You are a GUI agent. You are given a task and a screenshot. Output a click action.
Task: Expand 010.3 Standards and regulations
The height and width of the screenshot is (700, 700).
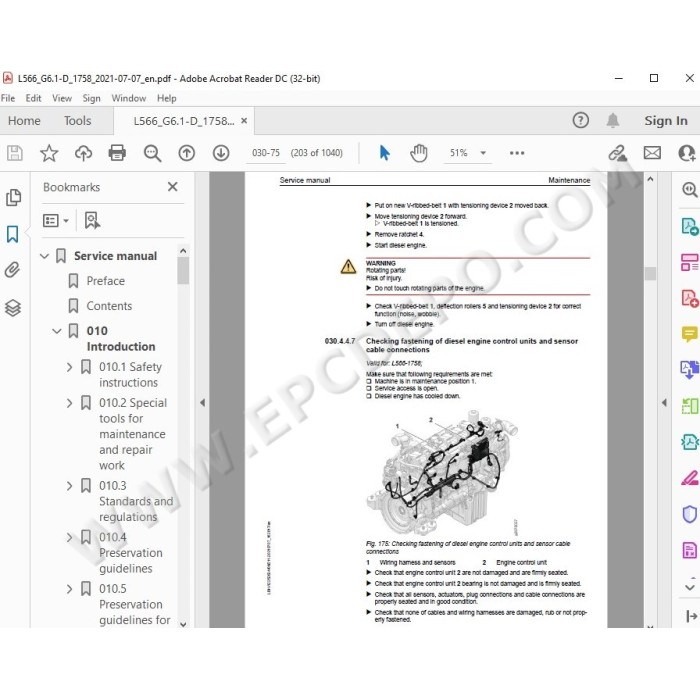69,486
